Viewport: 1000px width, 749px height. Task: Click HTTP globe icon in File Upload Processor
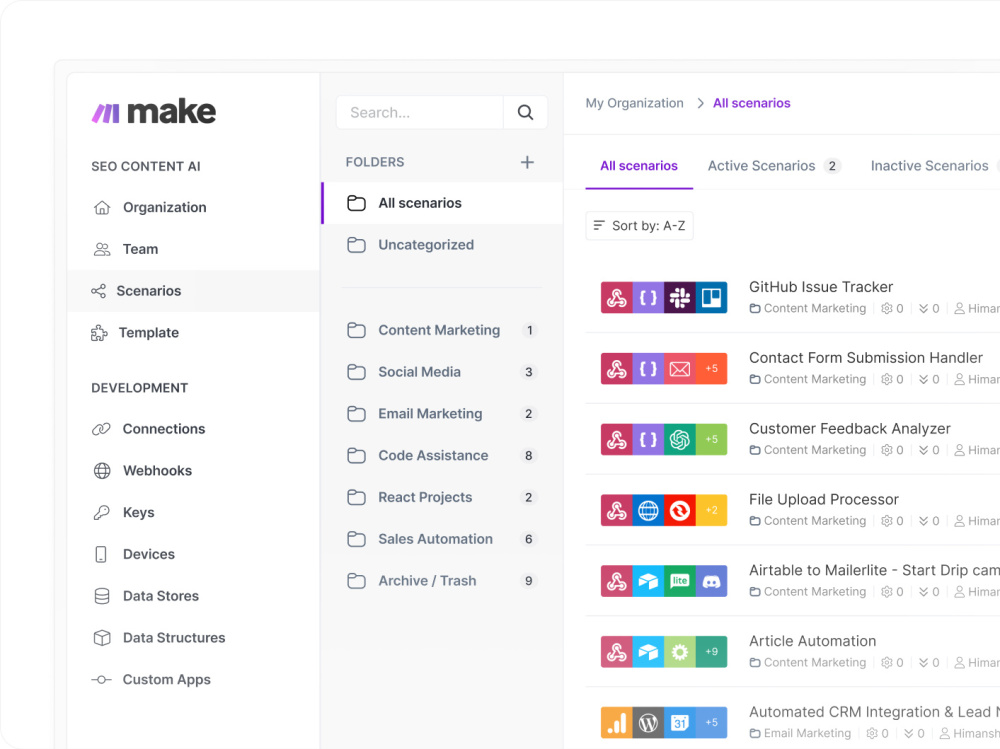(x=648, y=510)
